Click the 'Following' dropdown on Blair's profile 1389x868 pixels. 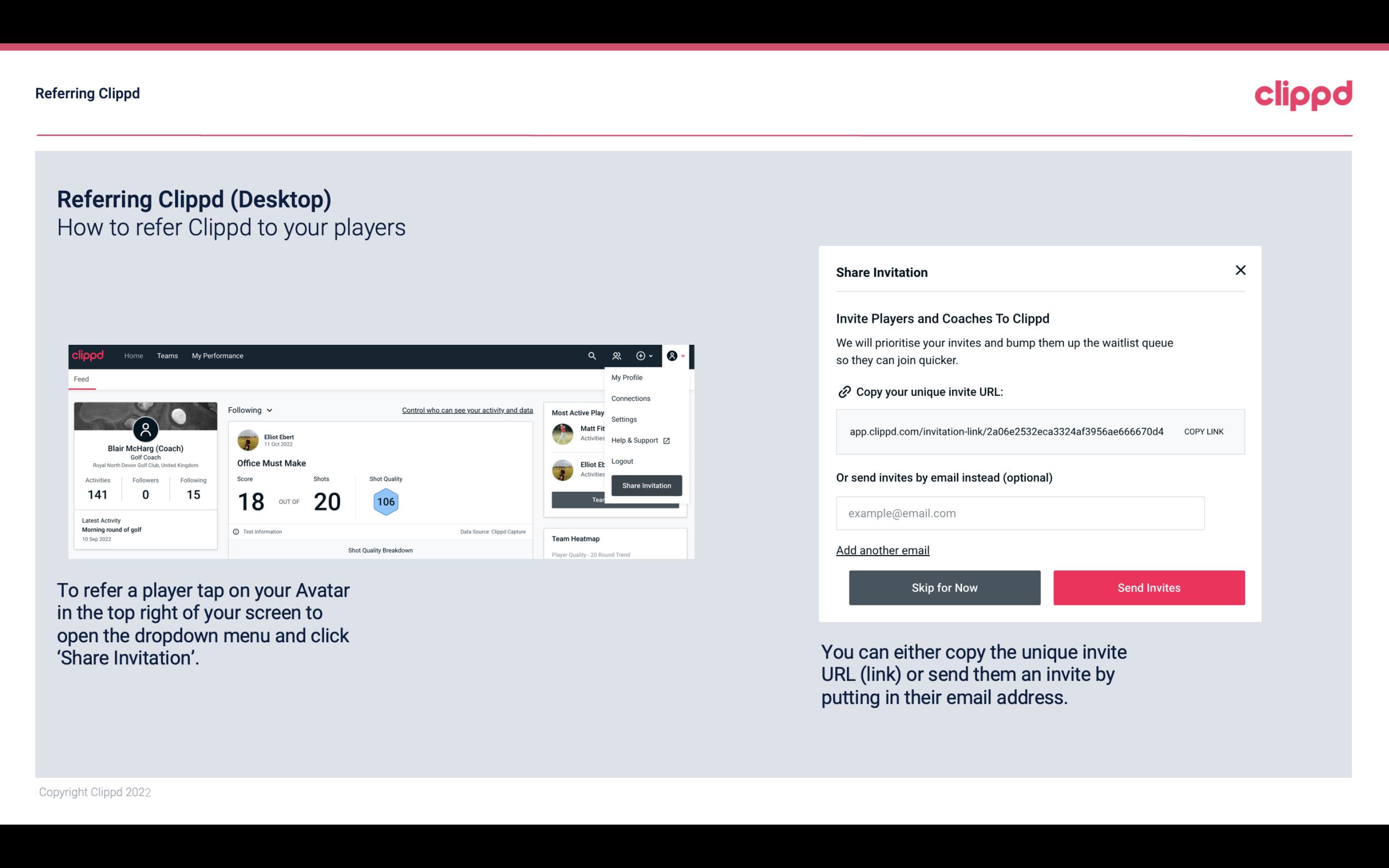click(248, 410)
